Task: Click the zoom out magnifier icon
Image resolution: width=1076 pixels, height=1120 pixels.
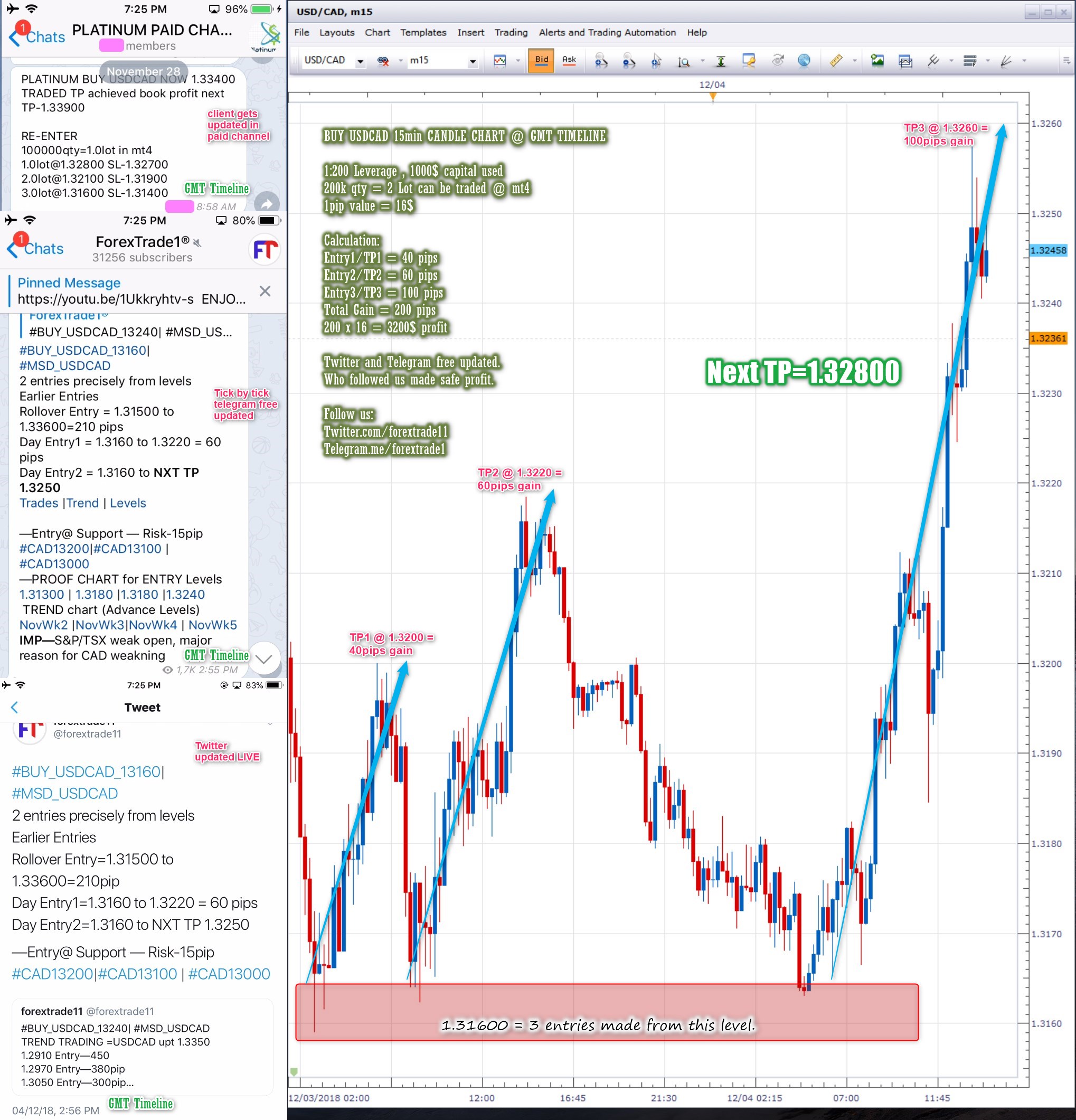Action: [x=629, y=61]
